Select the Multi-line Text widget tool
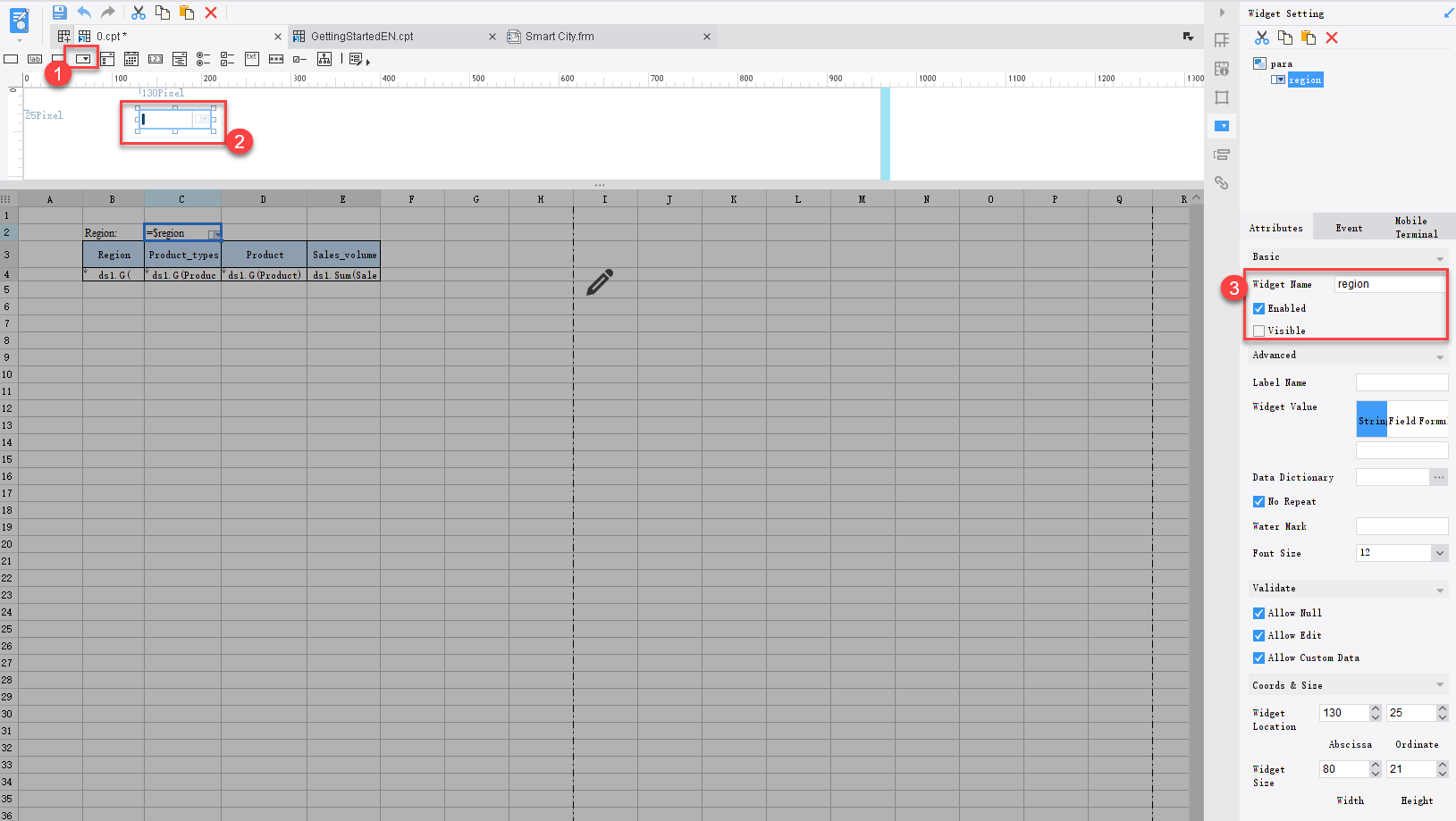 click(x=251, y=58)
